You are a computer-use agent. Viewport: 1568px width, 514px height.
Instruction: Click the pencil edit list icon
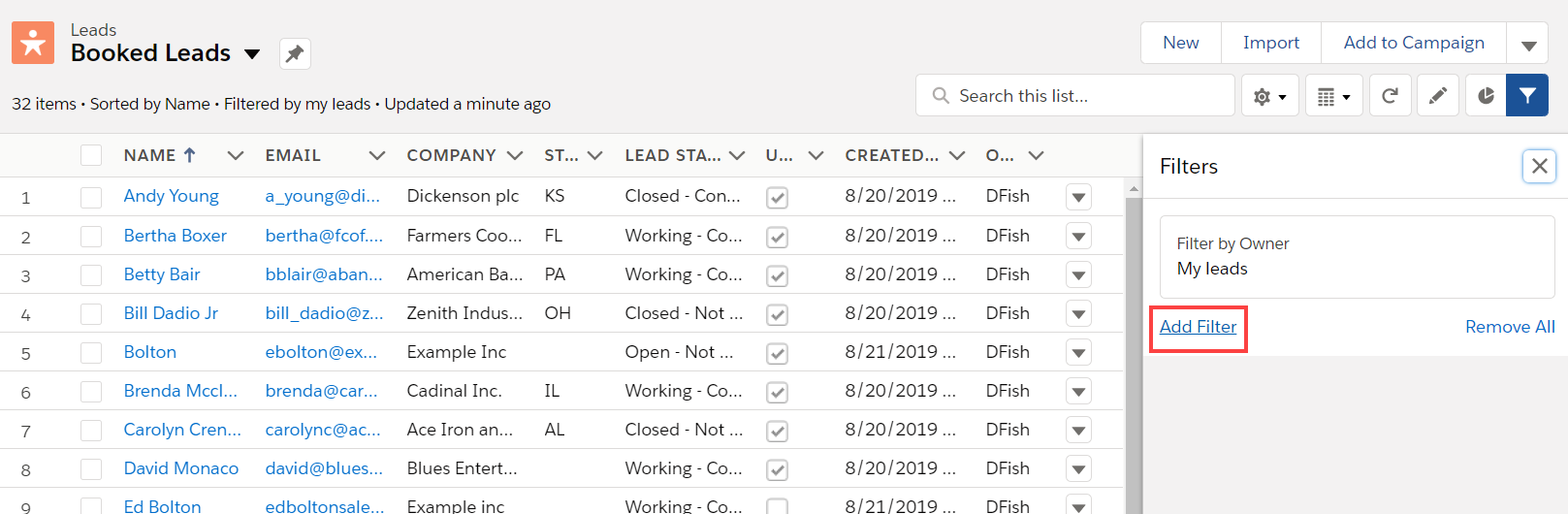click(1438, 96)
